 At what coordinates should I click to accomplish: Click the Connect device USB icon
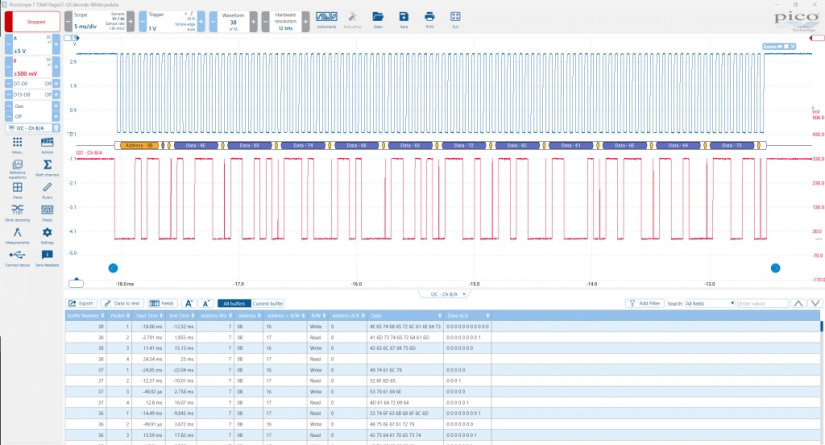[17, 258]
